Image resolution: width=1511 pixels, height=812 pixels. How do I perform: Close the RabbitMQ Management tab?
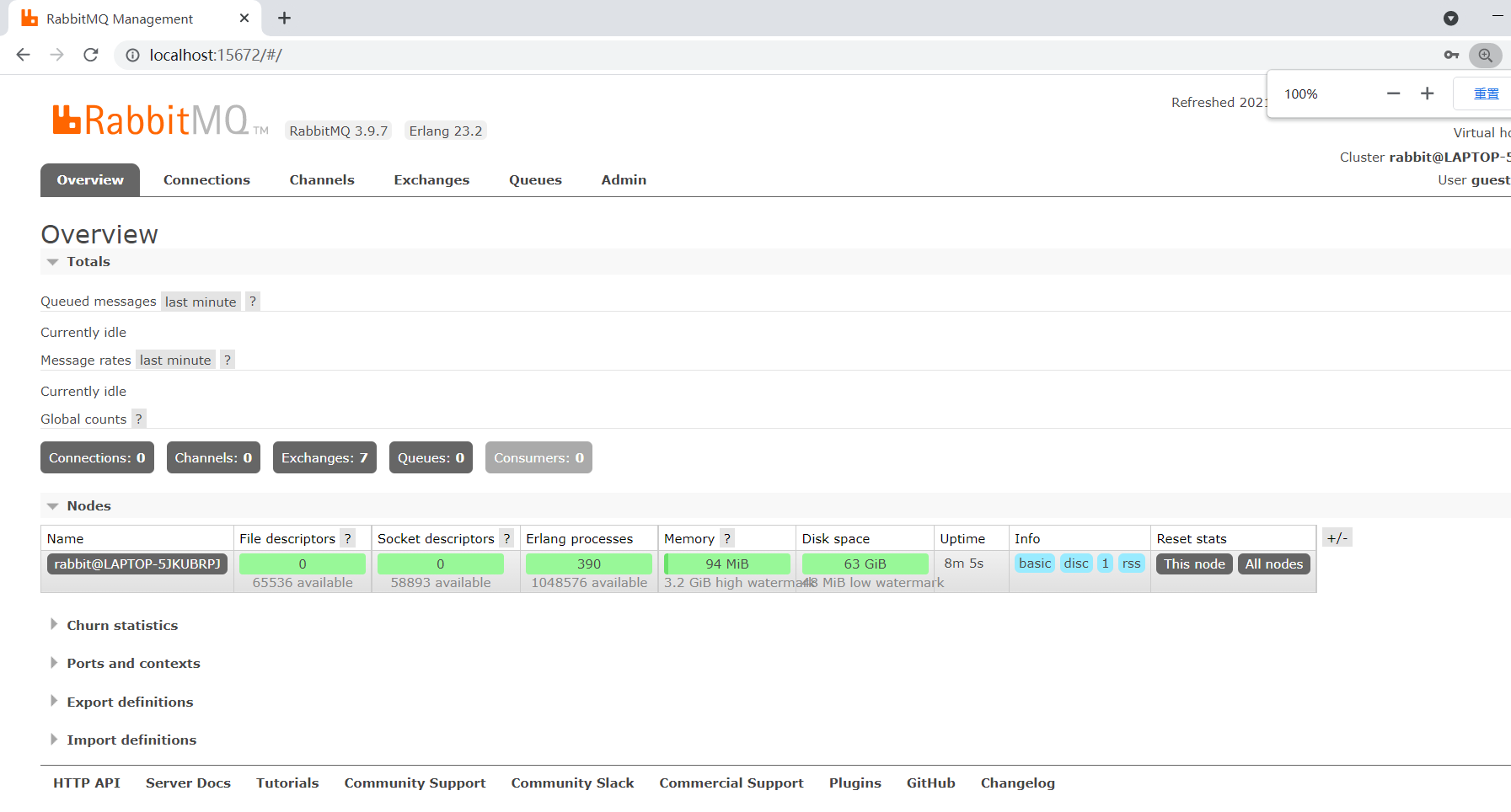coord(244,18)
